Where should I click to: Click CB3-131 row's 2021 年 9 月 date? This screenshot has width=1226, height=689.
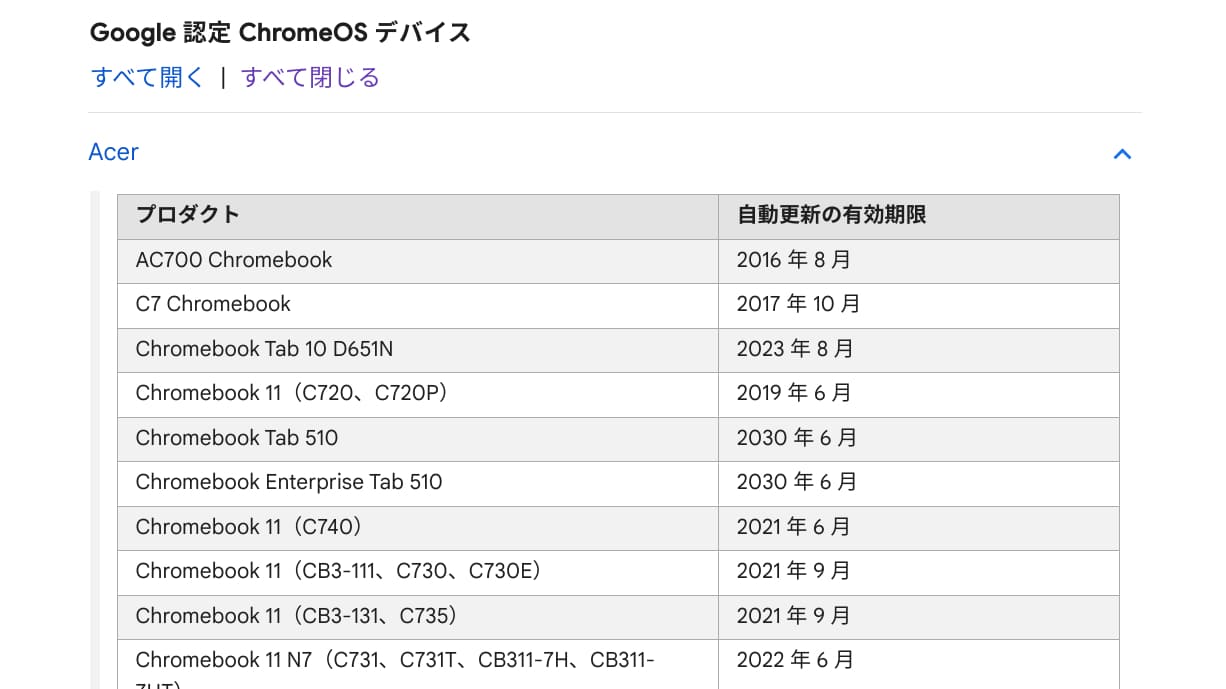pos(794,615)
